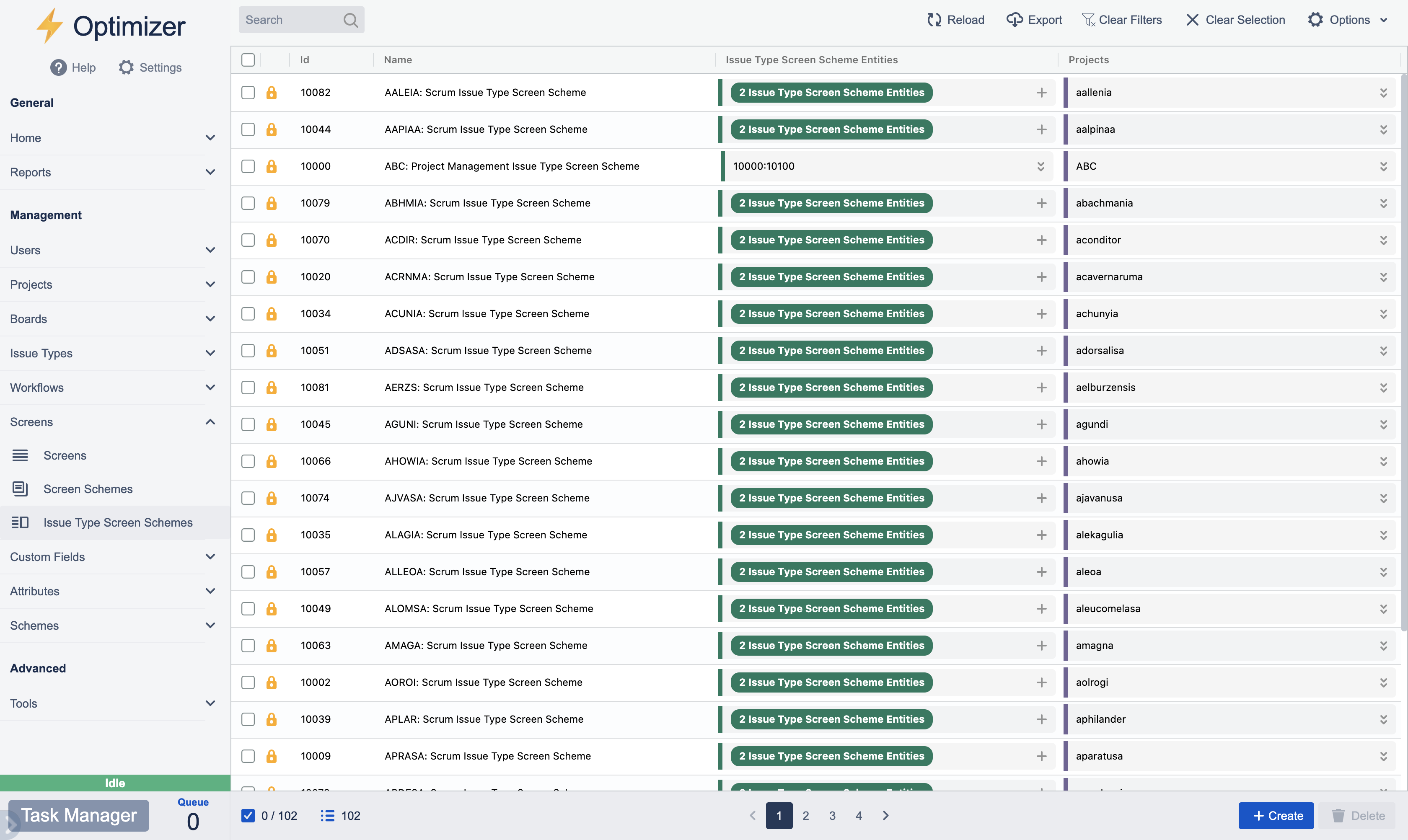Click the Settings gear in the sidebar
Viewport: 1408px width, 840px height.
tap(126, 67)
